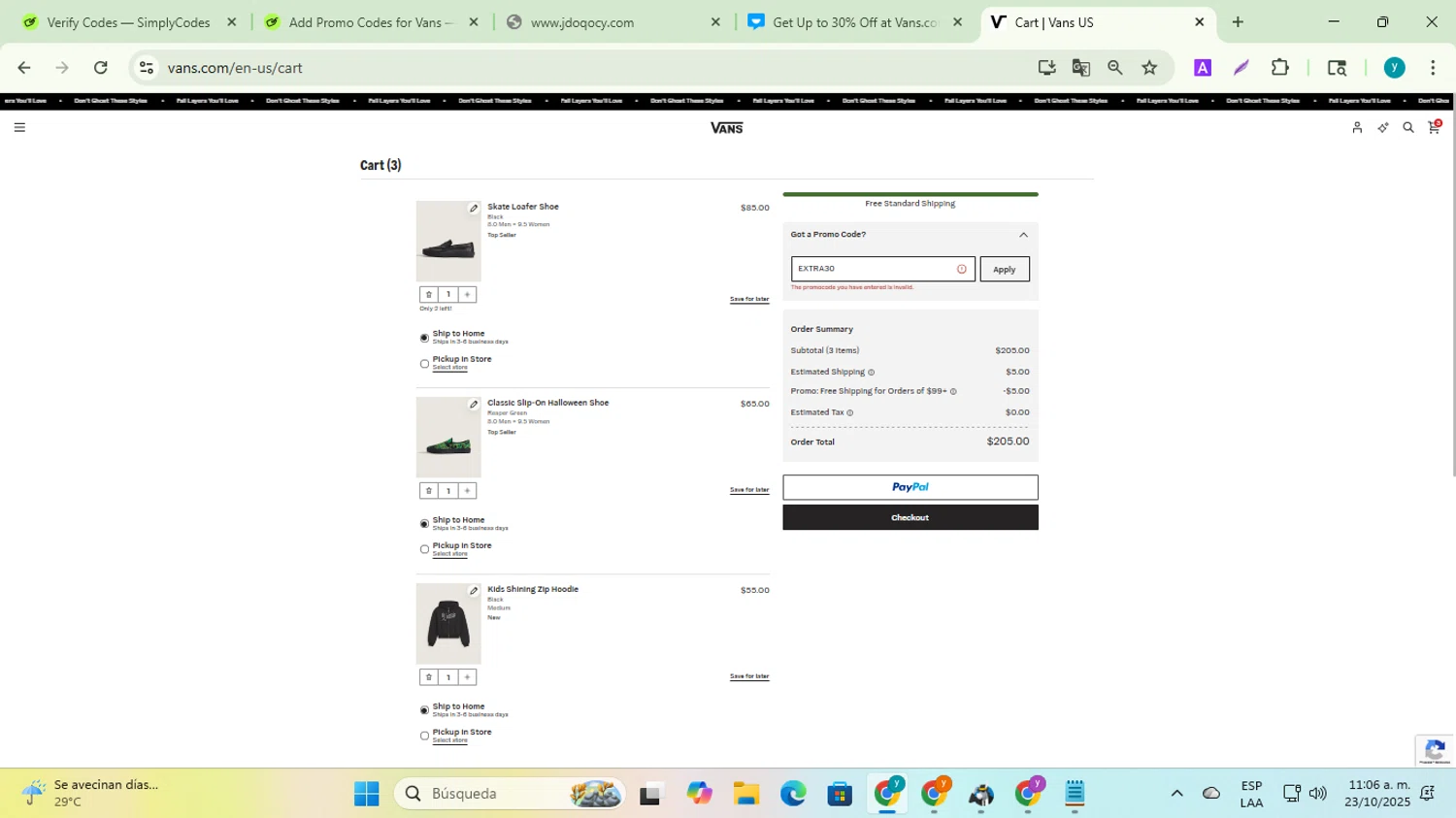Switch to Get Up to 30% Off tab
The height and width of the screenshot is (818, 1456).
tap(854, 22)
